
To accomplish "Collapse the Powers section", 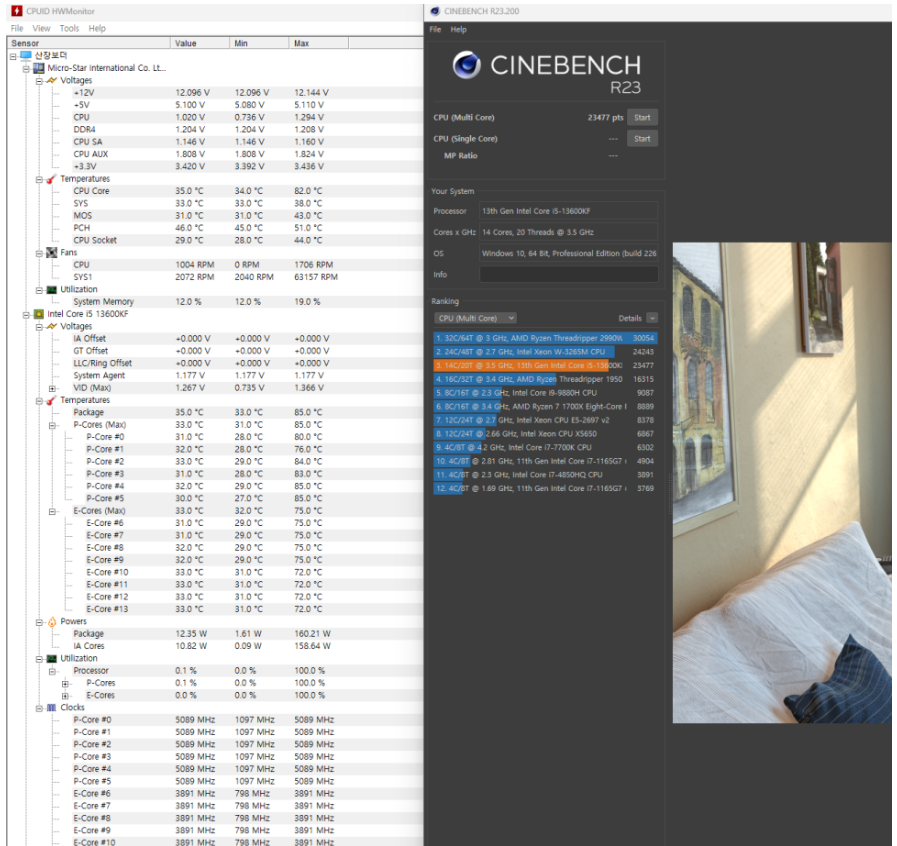I will click(x=39, y=622).
